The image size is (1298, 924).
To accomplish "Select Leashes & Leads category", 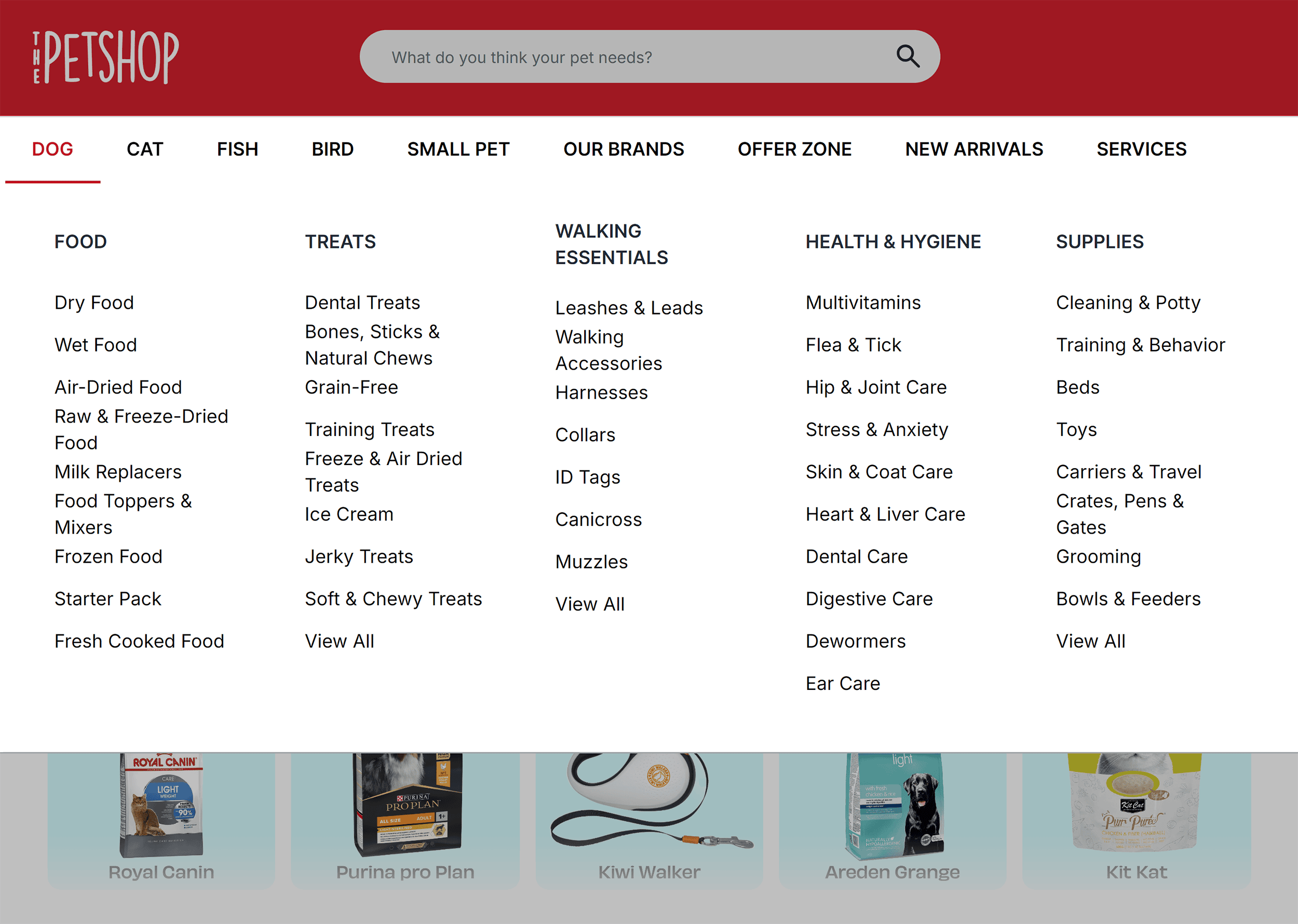I will 629,308.
